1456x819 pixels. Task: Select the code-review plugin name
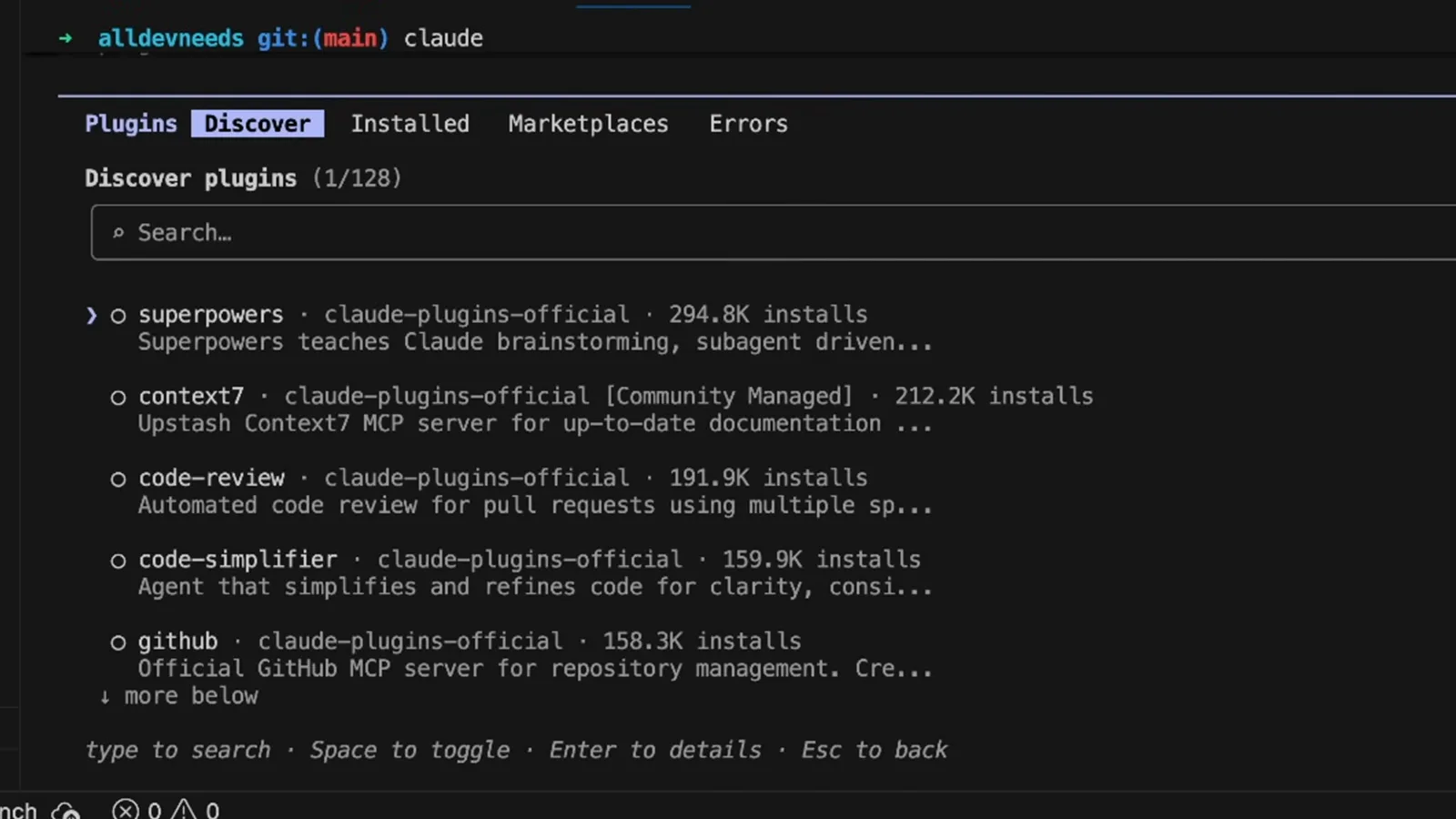click(211, 478)
